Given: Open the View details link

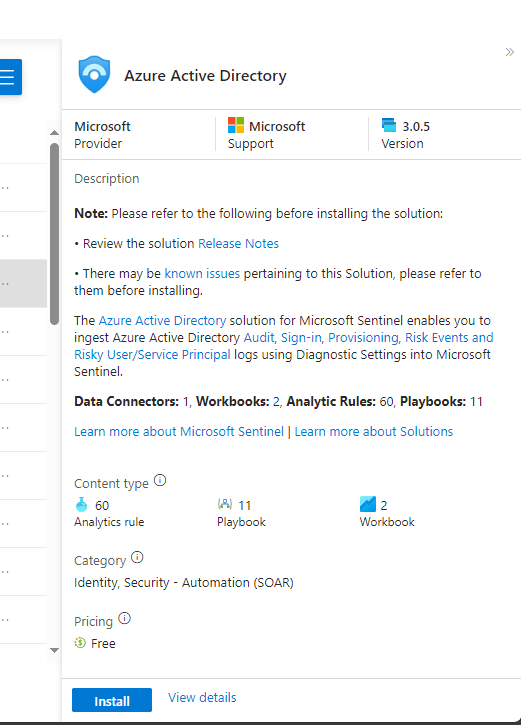Looking at the screenshot, I should pos(202,697).
